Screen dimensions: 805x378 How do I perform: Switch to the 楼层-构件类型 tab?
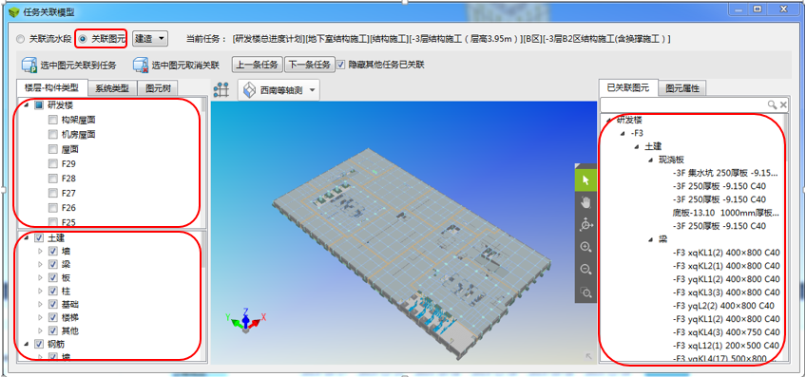(x=52, y=88)
